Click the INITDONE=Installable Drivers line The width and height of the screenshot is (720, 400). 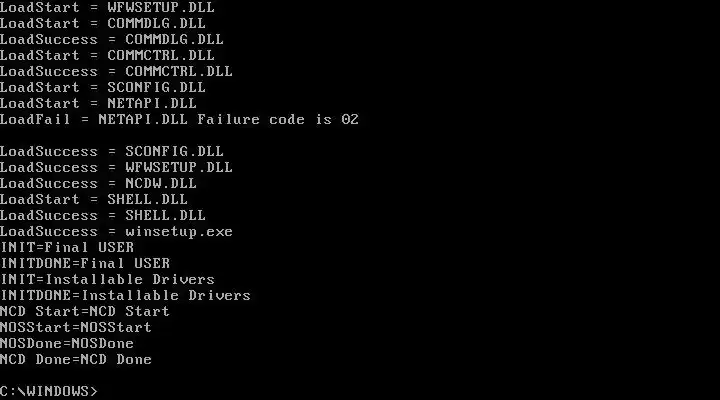[x=125, y=295]
